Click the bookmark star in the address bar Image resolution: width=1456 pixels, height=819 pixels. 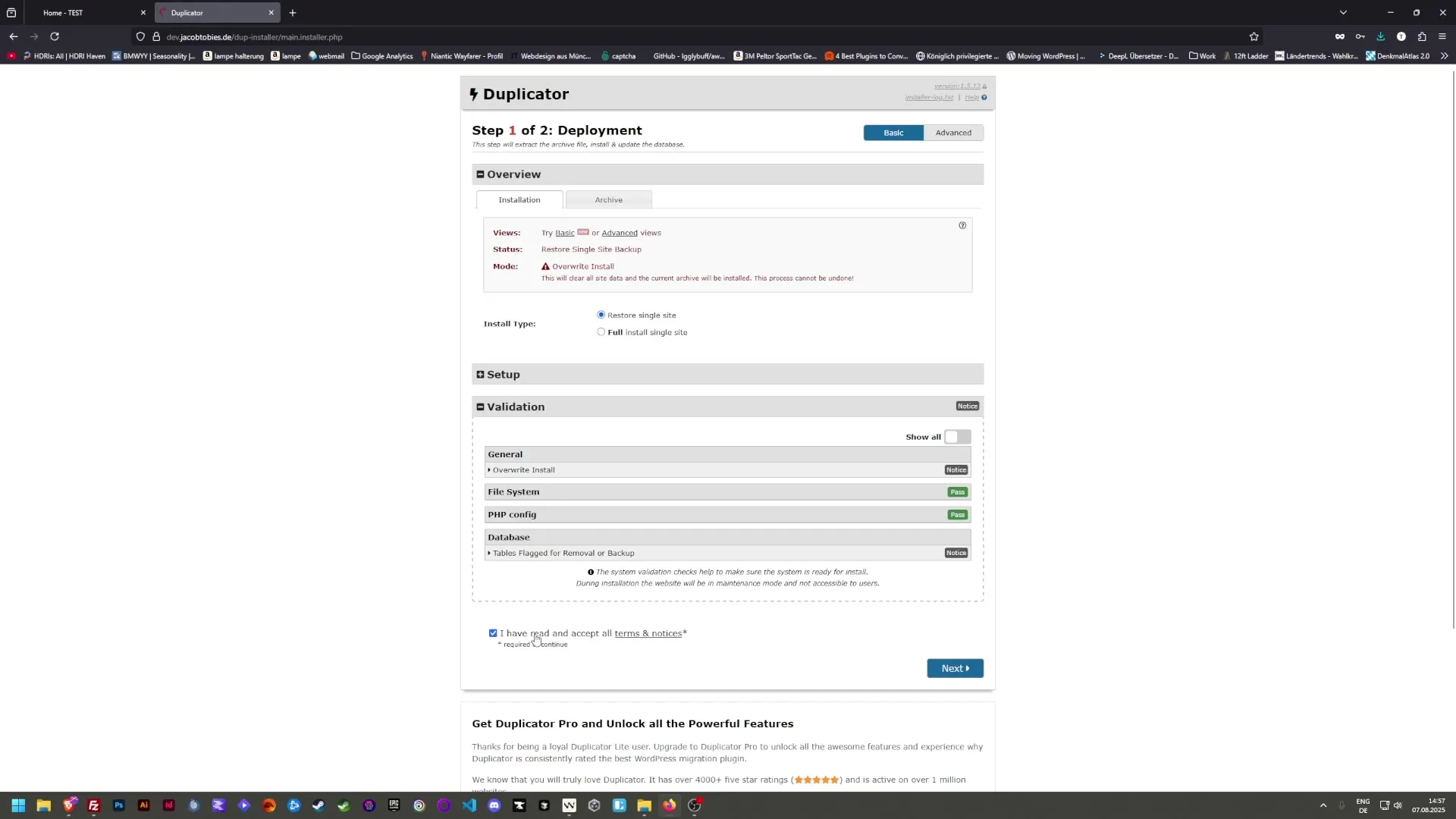pos(1254,36)
